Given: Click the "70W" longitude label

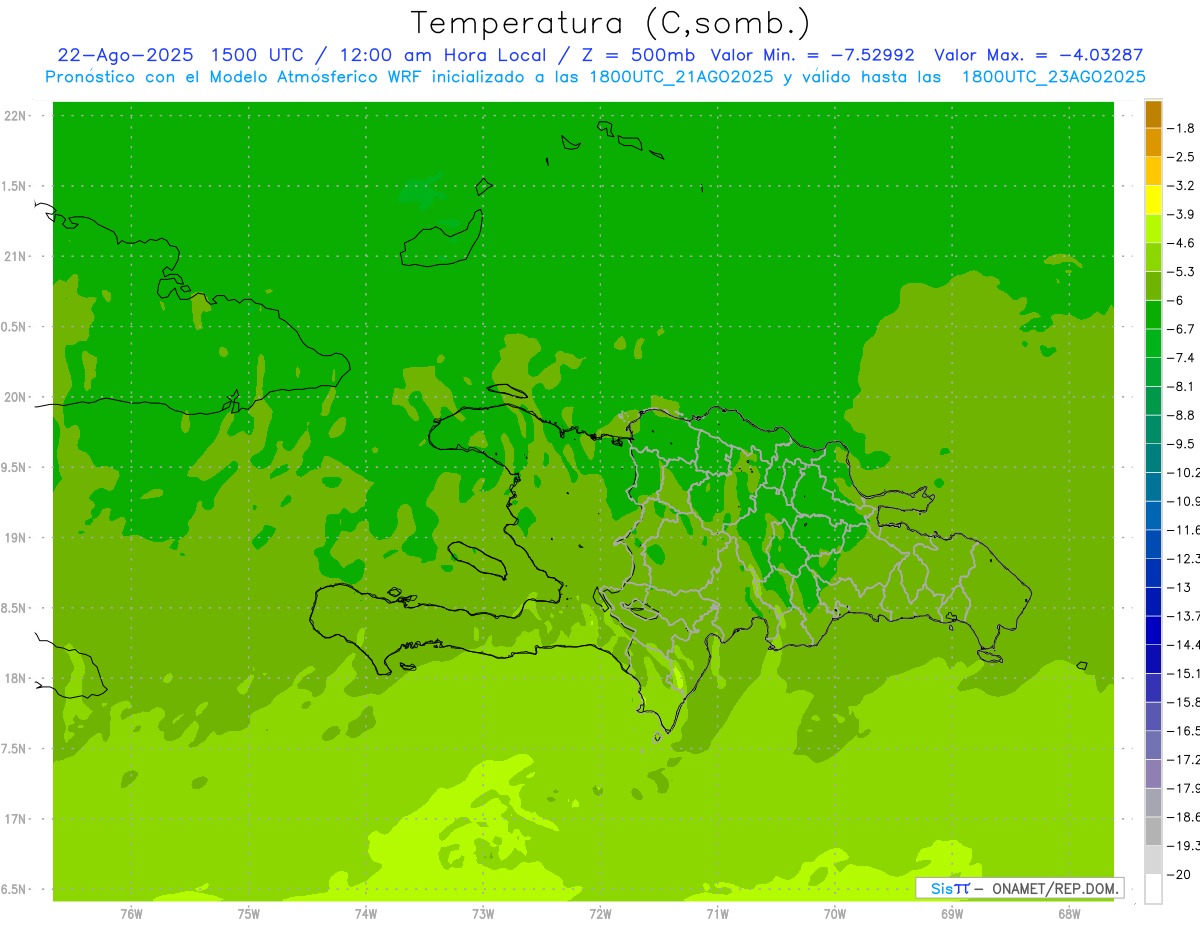Looking at the screenshot, I should [x=835, y=914].
